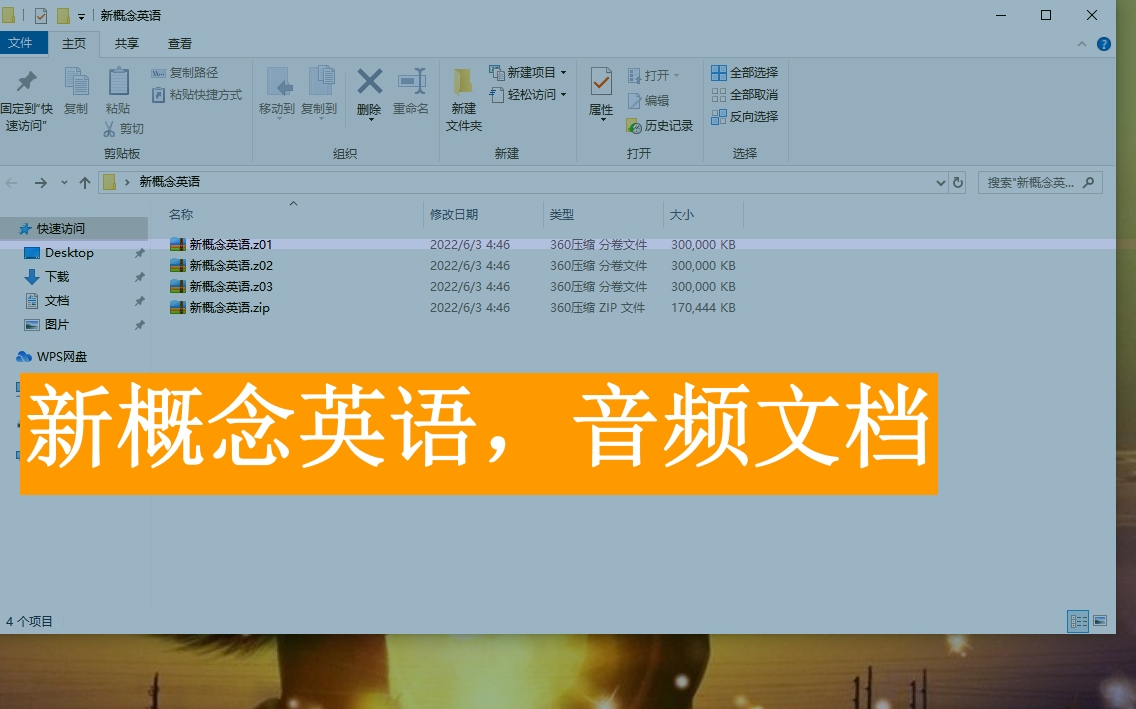Screen dimensions: 1136x709
Task: Switch to details view layout icon
Action: [x=1078, y=621]
